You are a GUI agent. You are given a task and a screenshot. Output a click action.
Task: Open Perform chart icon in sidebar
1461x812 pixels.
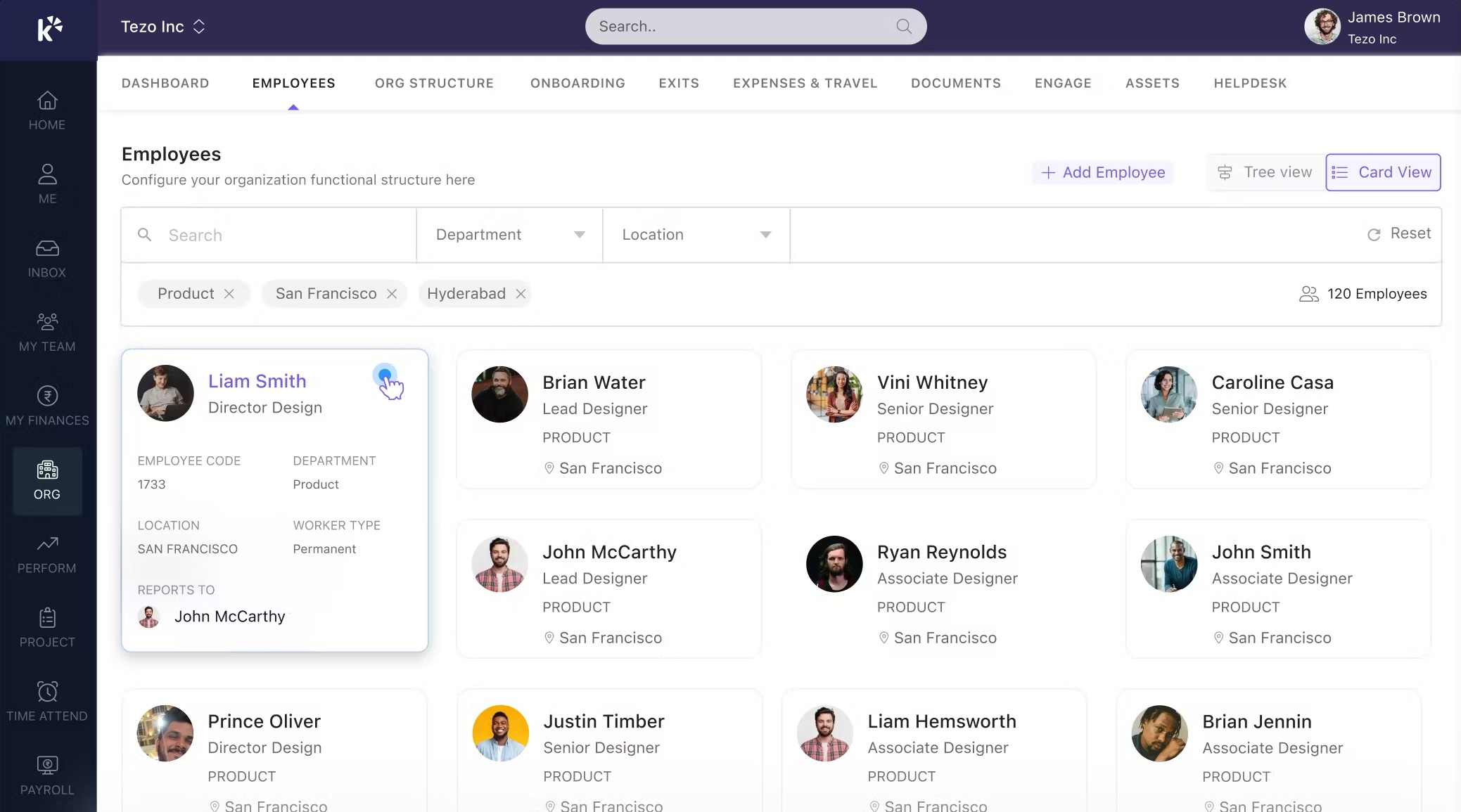coord(47,543)
